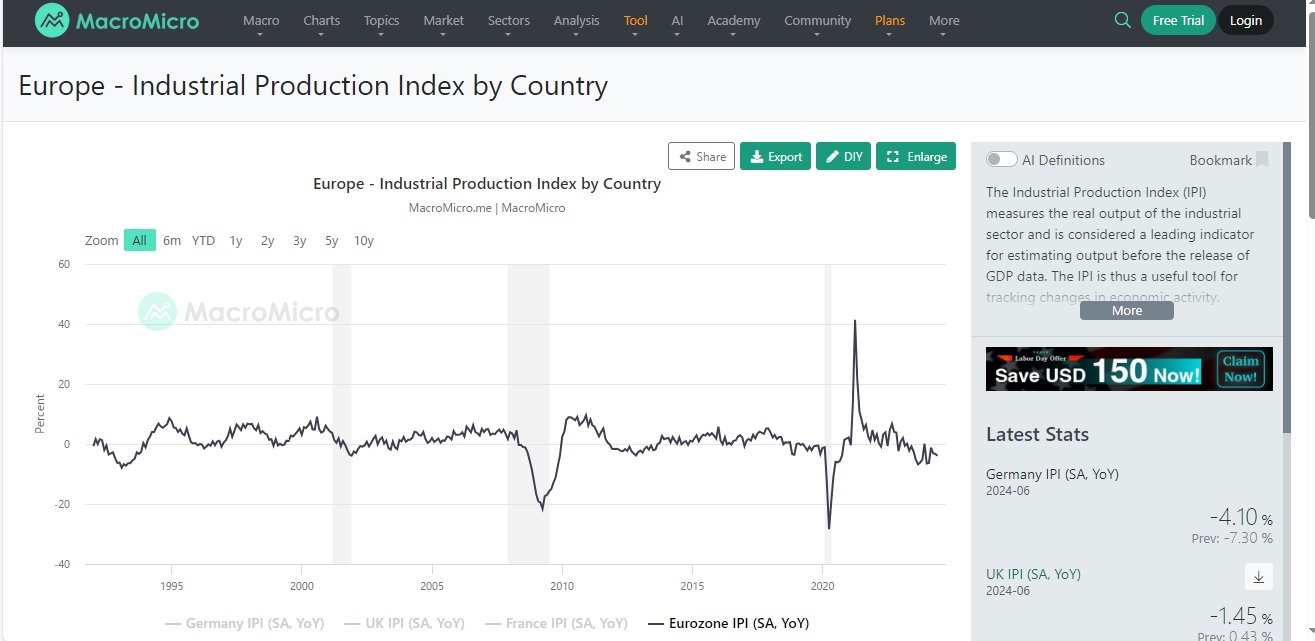The height and width of the screenshot is (641, 1315).
Task: Open the DIY chart editor
Action: 843,157
